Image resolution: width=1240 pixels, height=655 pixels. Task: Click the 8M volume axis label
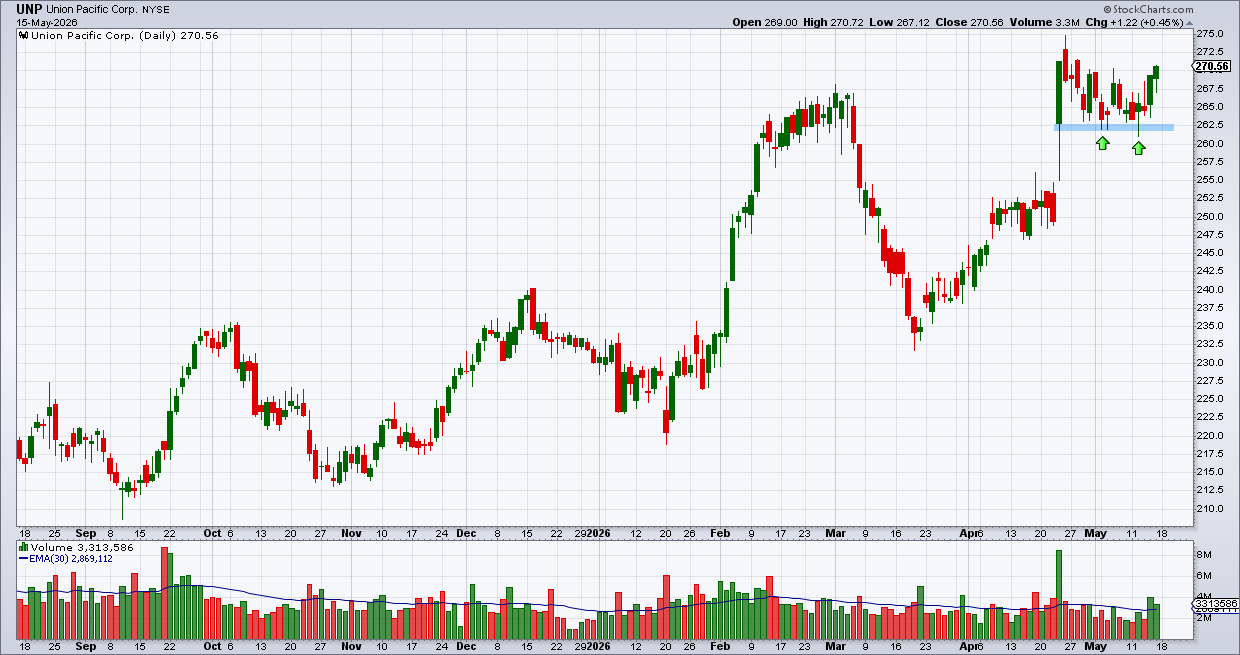point(1204,554)
